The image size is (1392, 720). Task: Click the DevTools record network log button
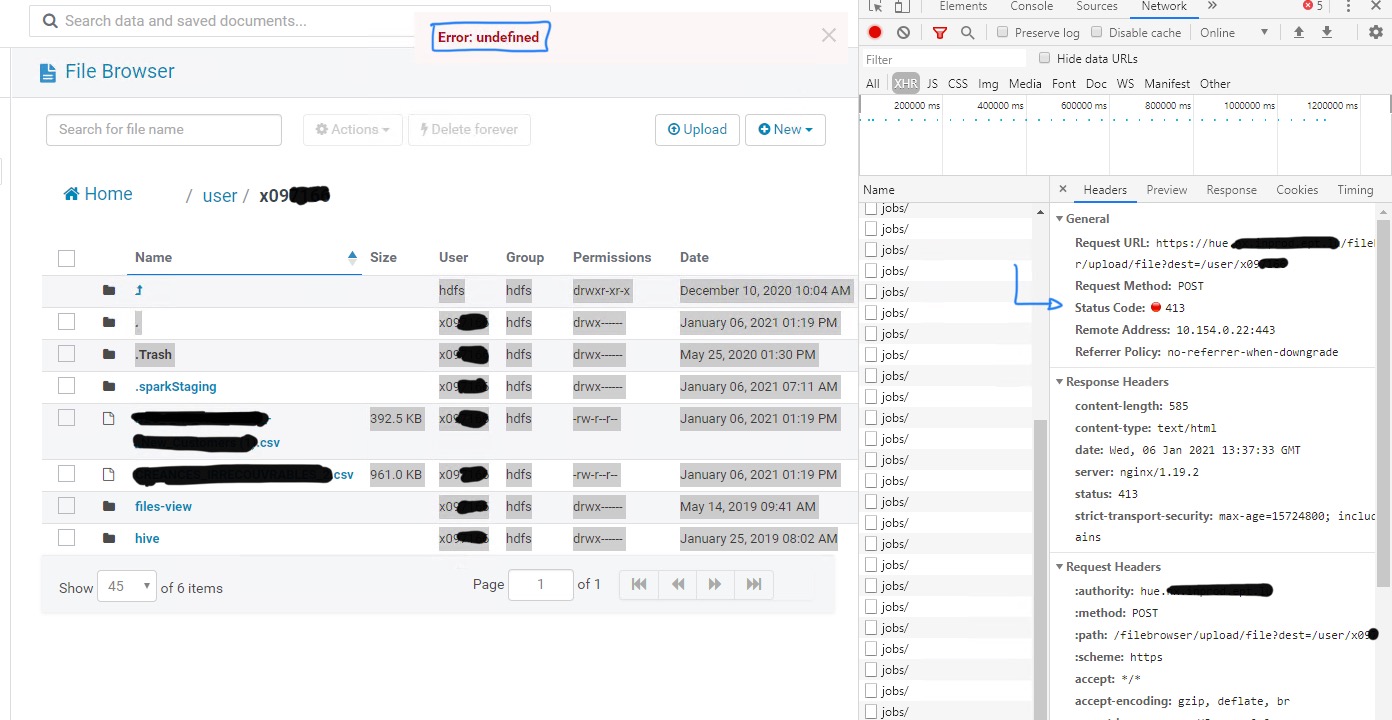[875, 33]
